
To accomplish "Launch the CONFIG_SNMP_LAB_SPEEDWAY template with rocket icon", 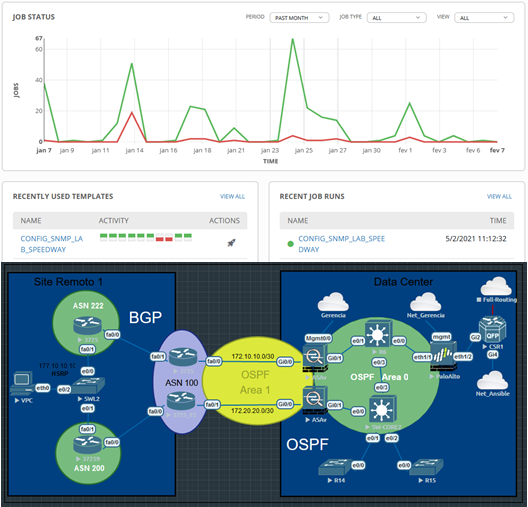I will [231, 243].
